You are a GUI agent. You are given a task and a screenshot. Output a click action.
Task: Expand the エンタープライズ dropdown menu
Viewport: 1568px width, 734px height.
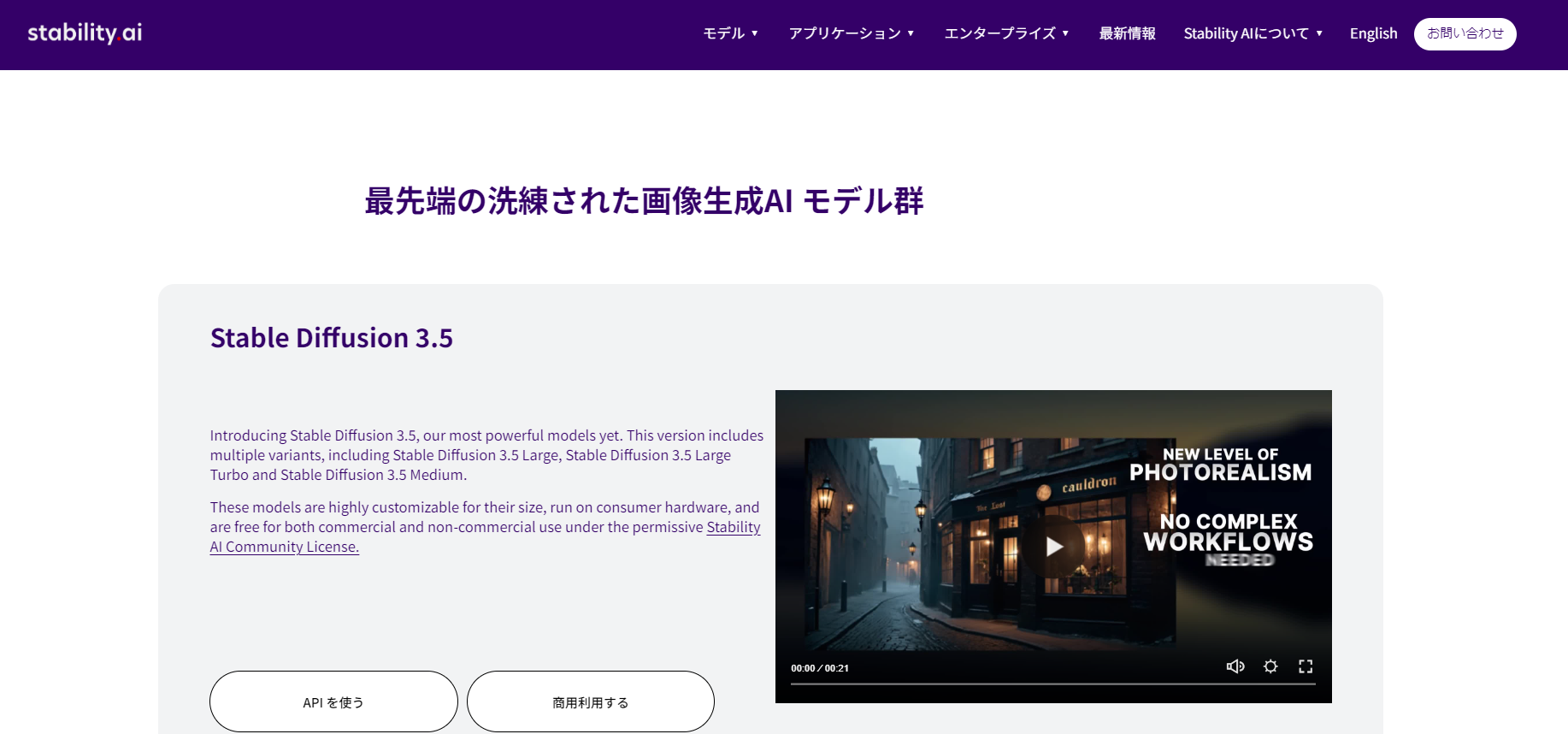1006,33
